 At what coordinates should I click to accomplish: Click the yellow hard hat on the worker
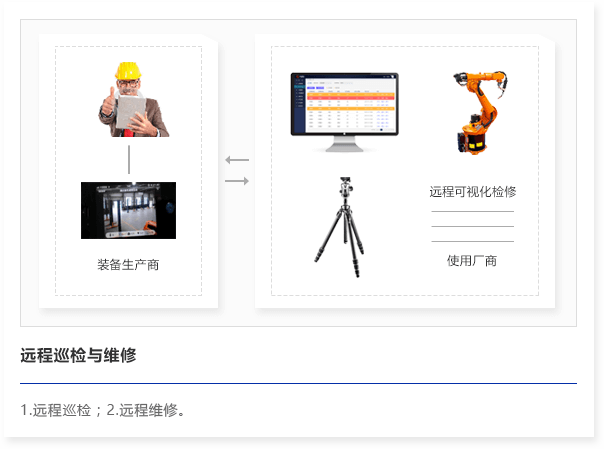(127, 71)
